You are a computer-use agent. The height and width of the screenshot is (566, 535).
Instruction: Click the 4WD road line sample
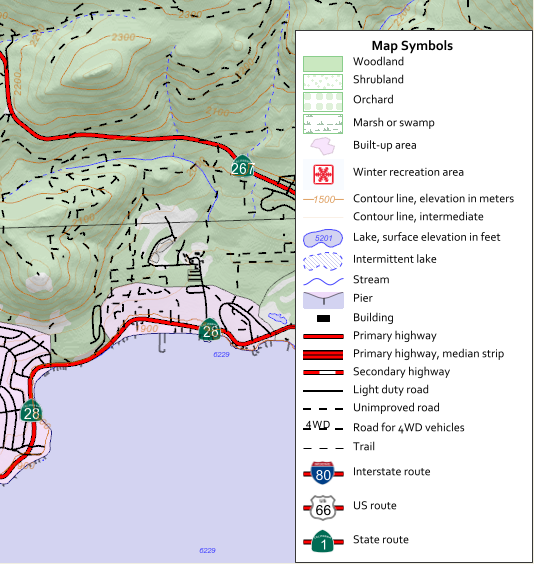323,426
